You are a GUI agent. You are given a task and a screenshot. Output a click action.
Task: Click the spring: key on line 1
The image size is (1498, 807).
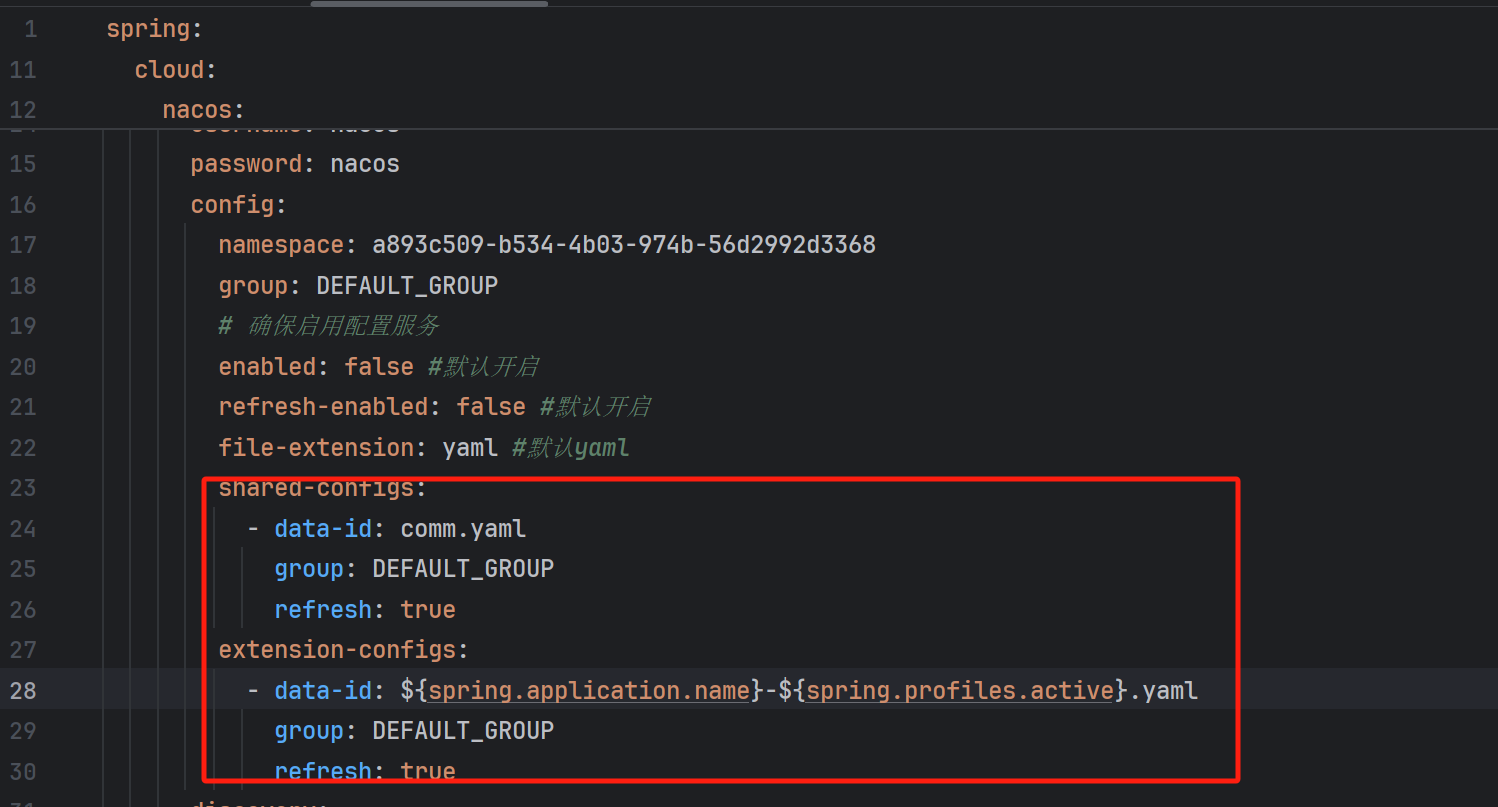(x=152, y=28)
